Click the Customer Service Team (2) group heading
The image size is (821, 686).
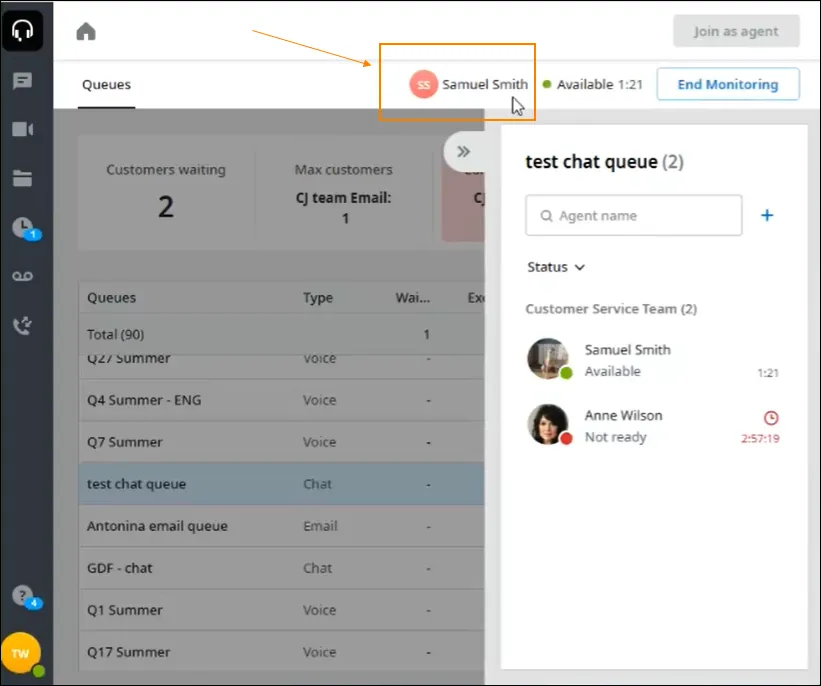[x=611, y=309]
